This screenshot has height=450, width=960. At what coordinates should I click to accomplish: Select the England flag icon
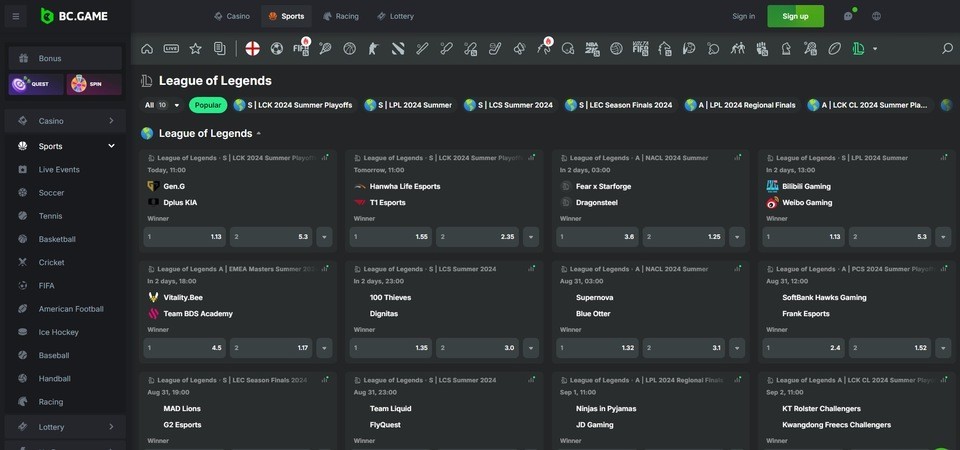(252, 48)
